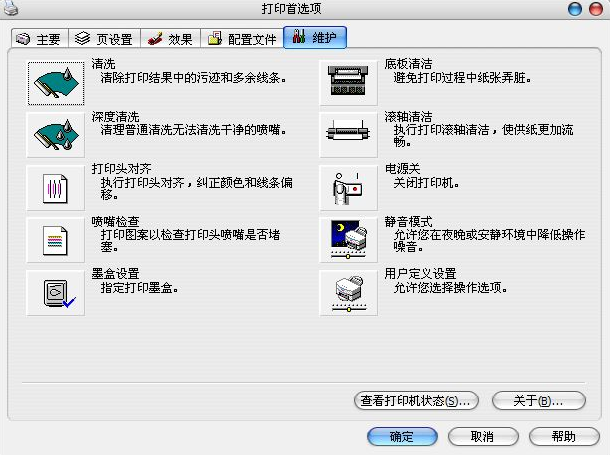Click the 查看打印机状态 button

(x=416, y=401)
